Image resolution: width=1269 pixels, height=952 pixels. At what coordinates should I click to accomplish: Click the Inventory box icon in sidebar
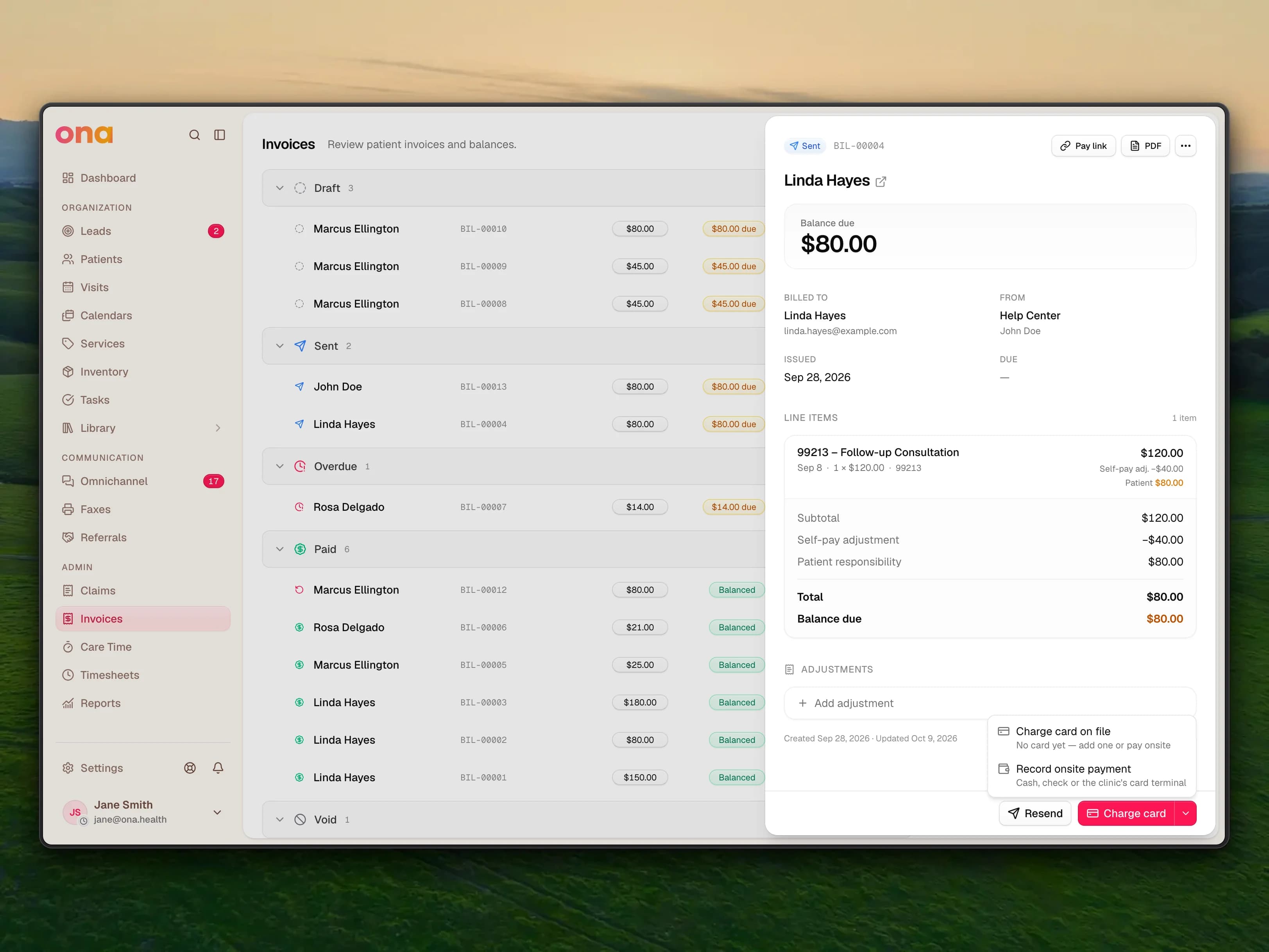(x=68, y=372)
